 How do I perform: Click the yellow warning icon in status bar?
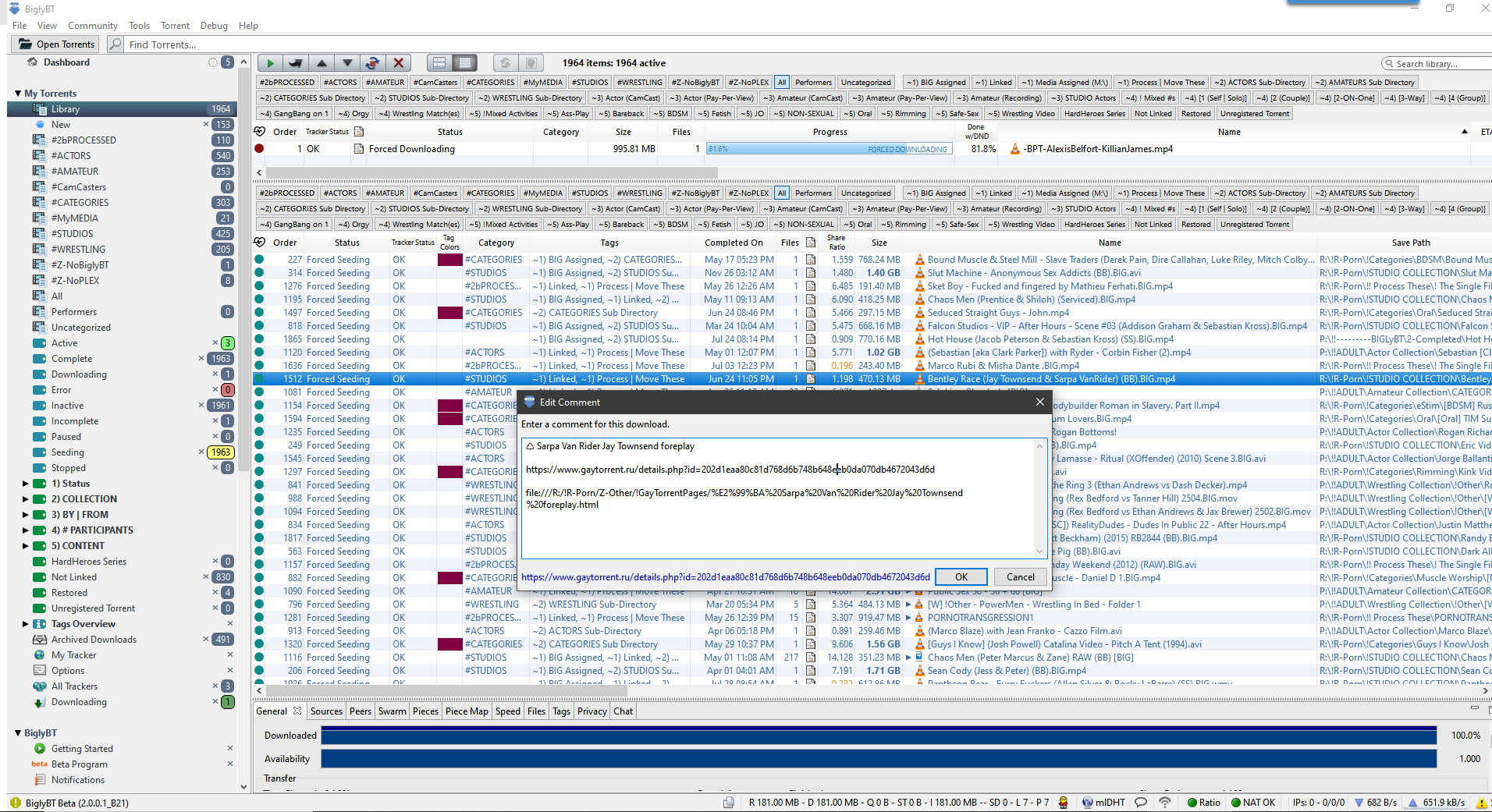point(1480,802)
